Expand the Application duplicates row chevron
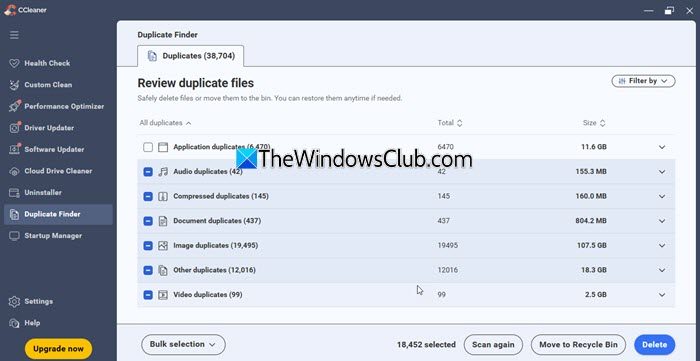This screenshot has height=361, width=700. pos(662,147)
